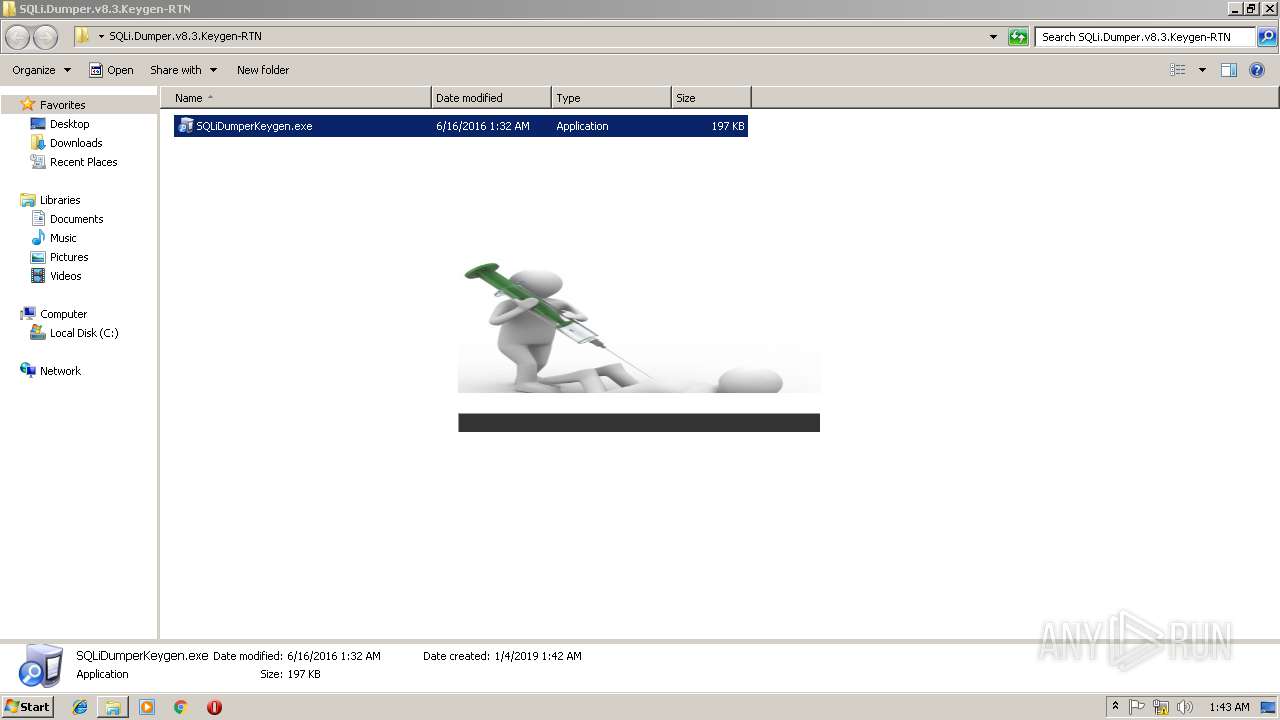Click the Explorer folder button in the taskbar

pyautogui.click(x=113, y=707)
